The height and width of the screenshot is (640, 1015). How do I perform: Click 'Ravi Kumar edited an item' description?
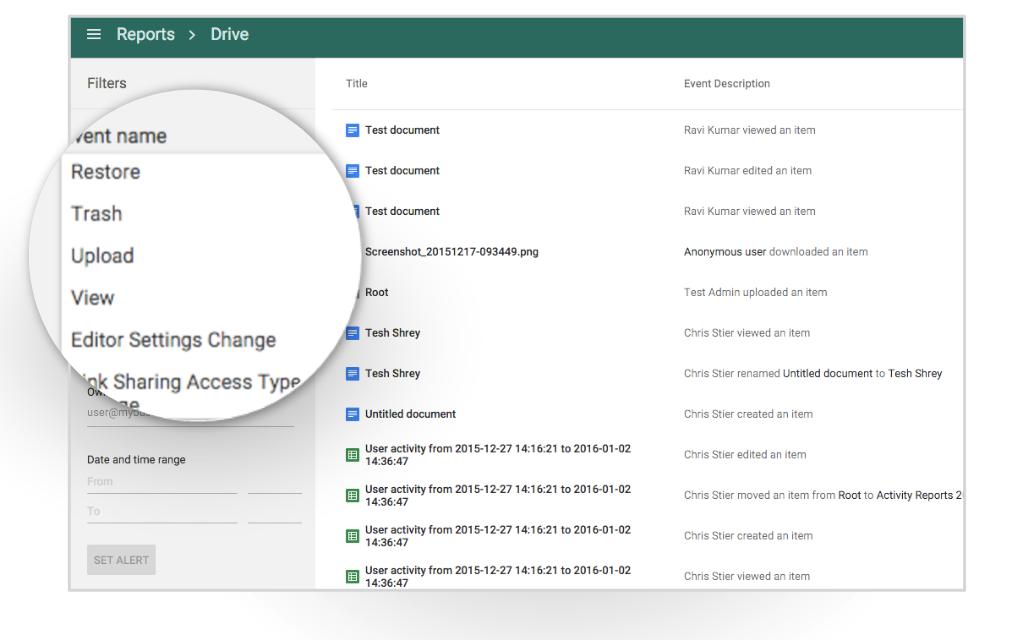click(748, 171)
